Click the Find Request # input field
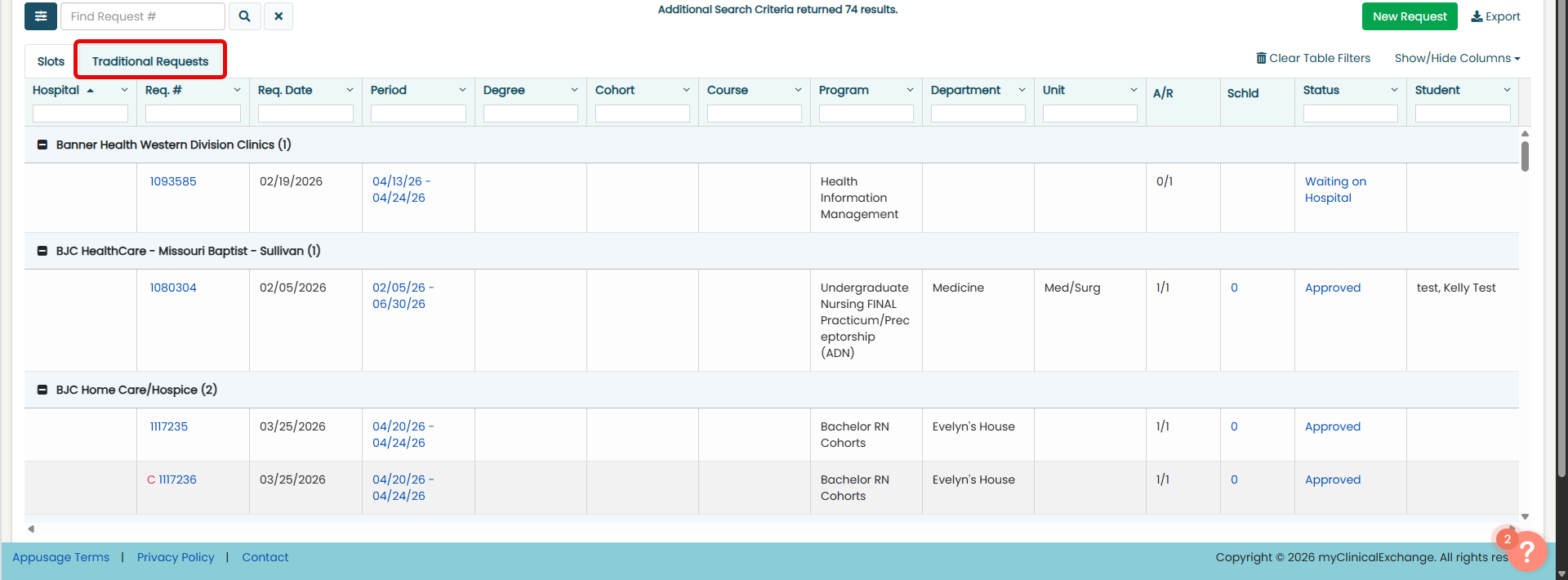This screenshot has width=1568, height=580. (x=143, y=16)
